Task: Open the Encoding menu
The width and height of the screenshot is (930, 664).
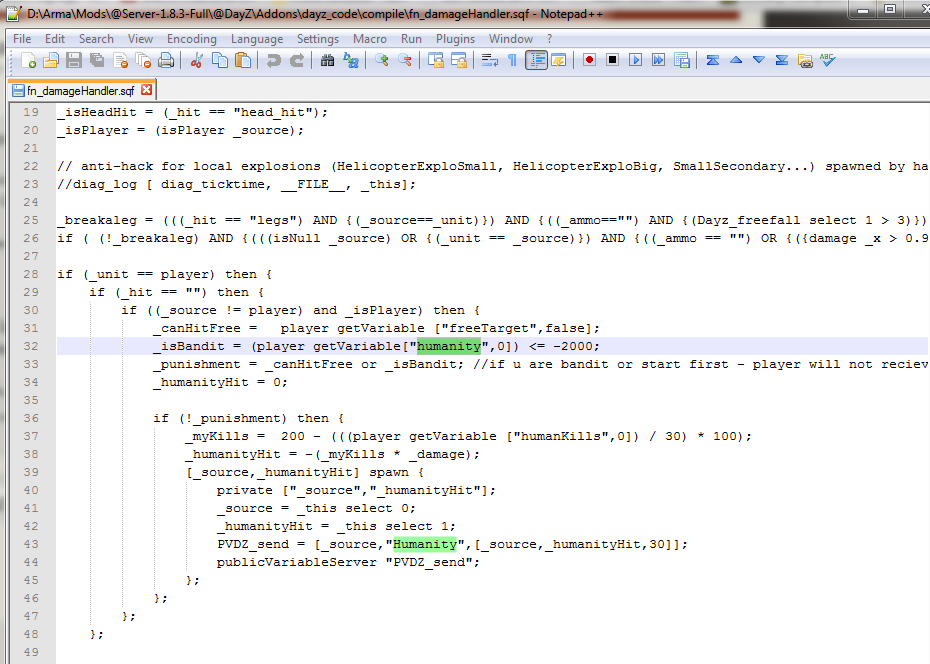Action: pyautogui.click(x=192, y=39)
